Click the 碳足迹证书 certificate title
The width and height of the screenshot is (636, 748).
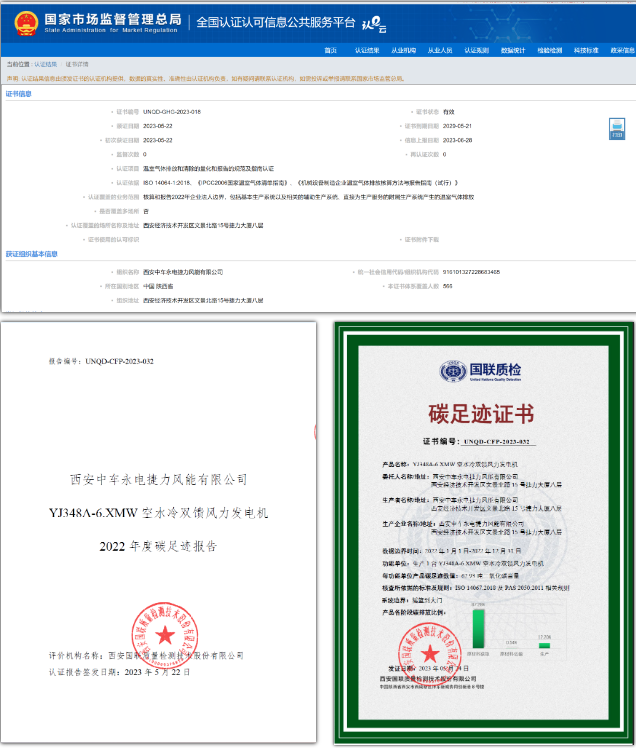(481, 413)
